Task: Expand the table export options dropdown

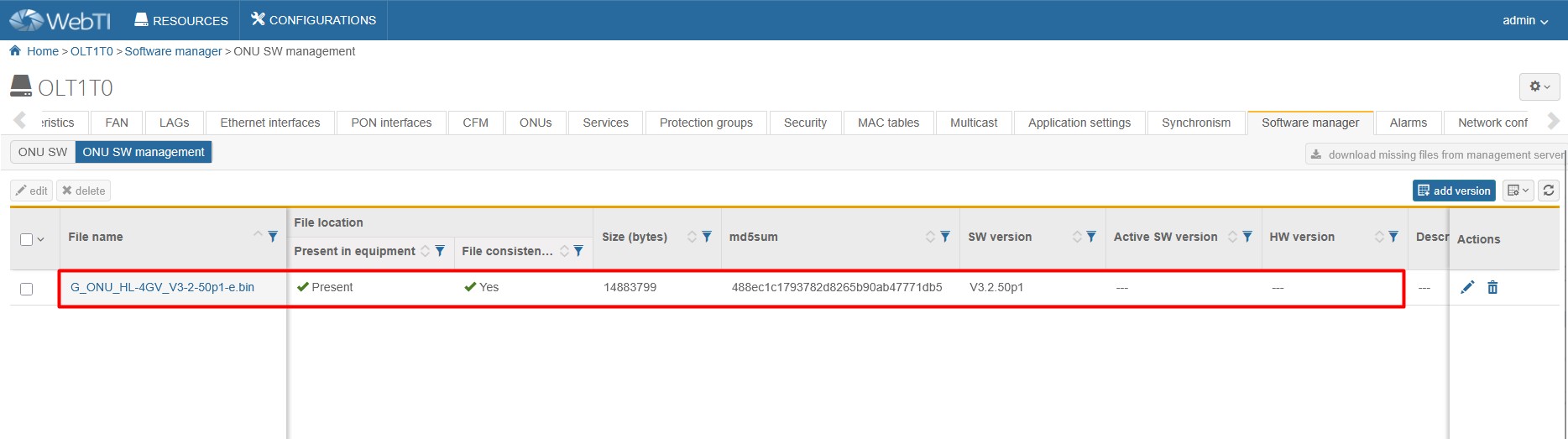Action: point(1518,191)
